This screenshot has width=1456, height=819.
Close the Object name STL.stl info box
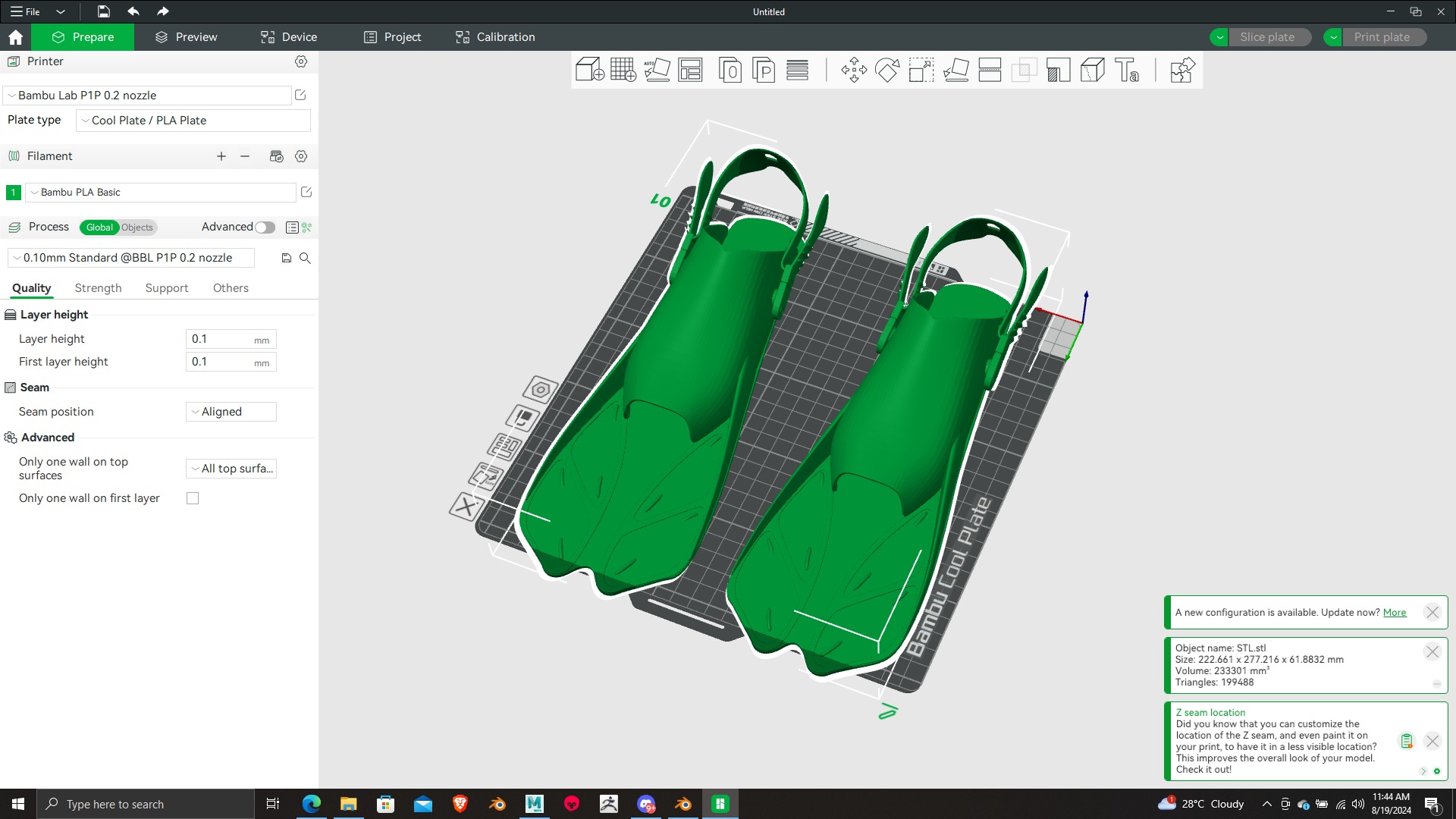click(x=1432, y=652)
